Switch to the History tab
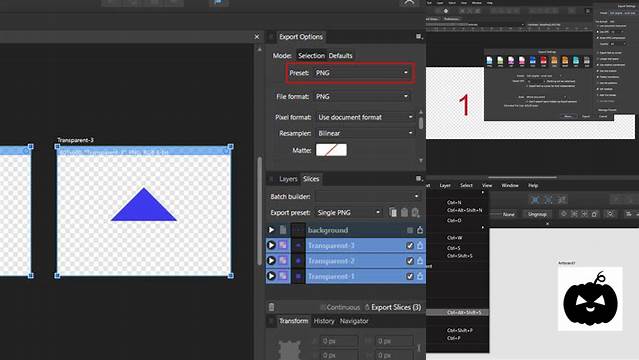This screenshot has width=639, height=360. coord(324,321)
